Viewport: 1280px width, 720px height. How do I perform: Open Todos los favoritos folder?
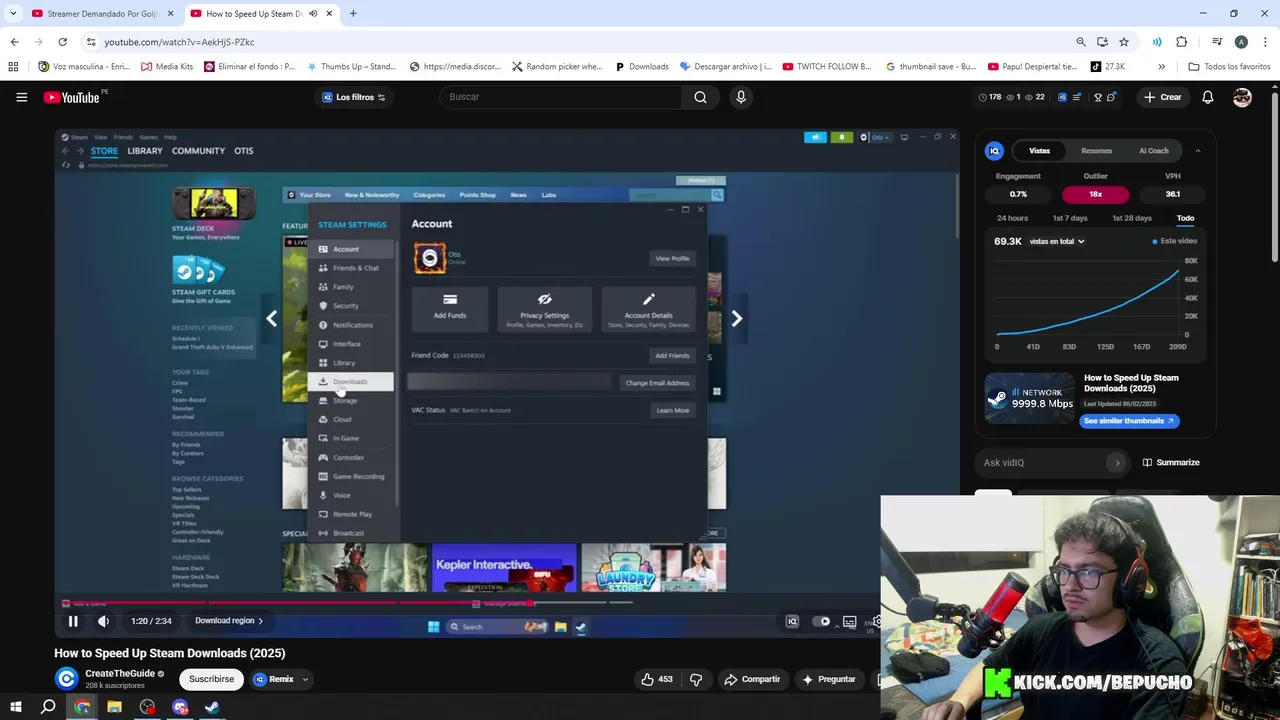pyautogui.click(x=1229, y=67)
